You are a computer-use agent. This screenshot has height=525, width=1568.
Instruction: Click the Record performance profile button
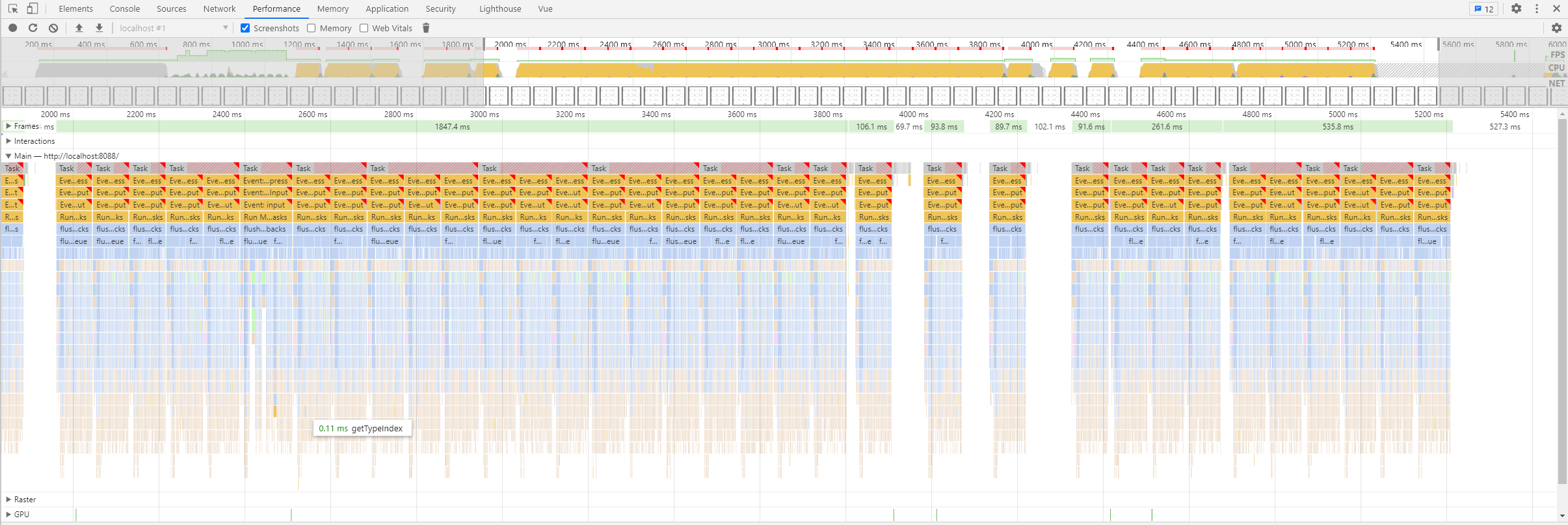point(12,28)
